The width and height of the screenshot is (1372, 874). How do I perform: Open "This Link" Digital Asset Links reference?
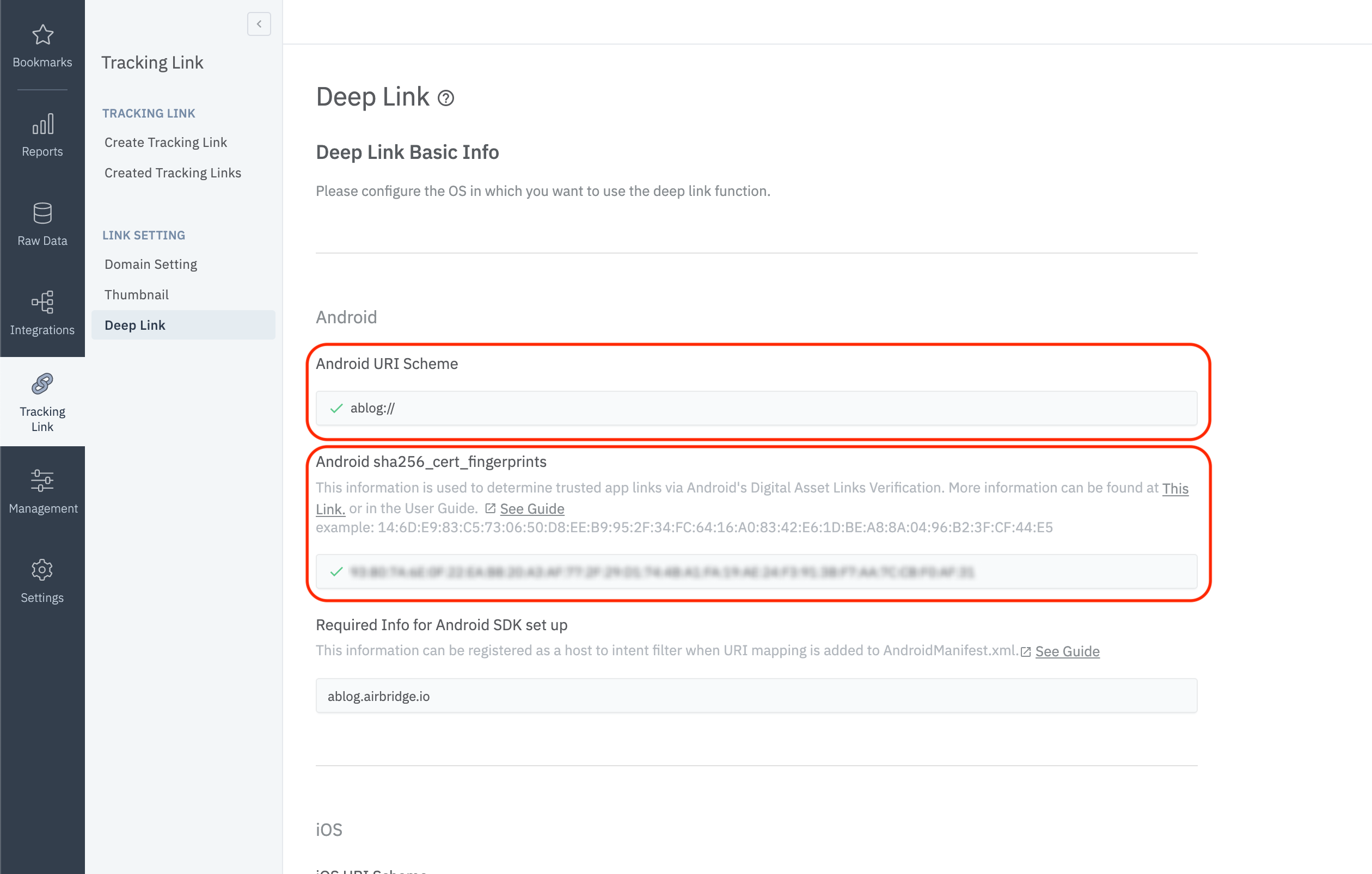click(x=1175, y=489)
